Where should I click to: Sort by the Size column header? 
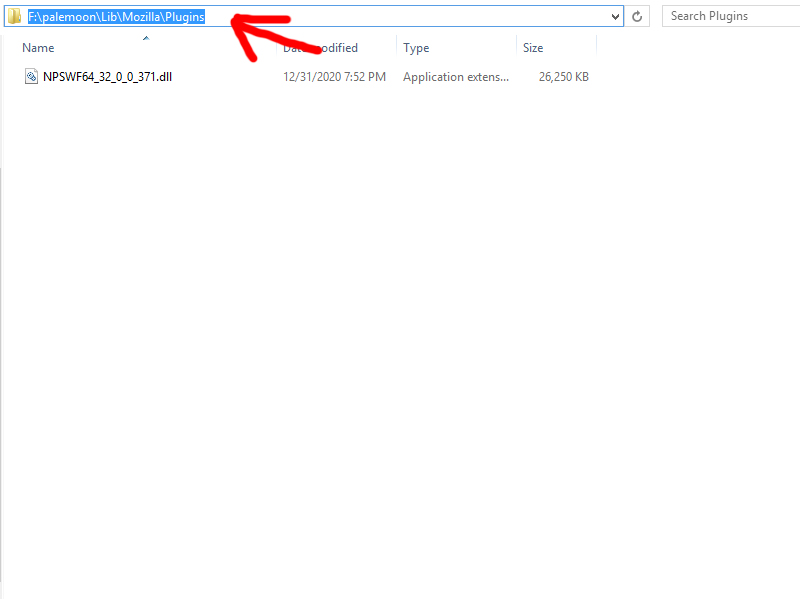pyautogui.click(x=533, y=48)
